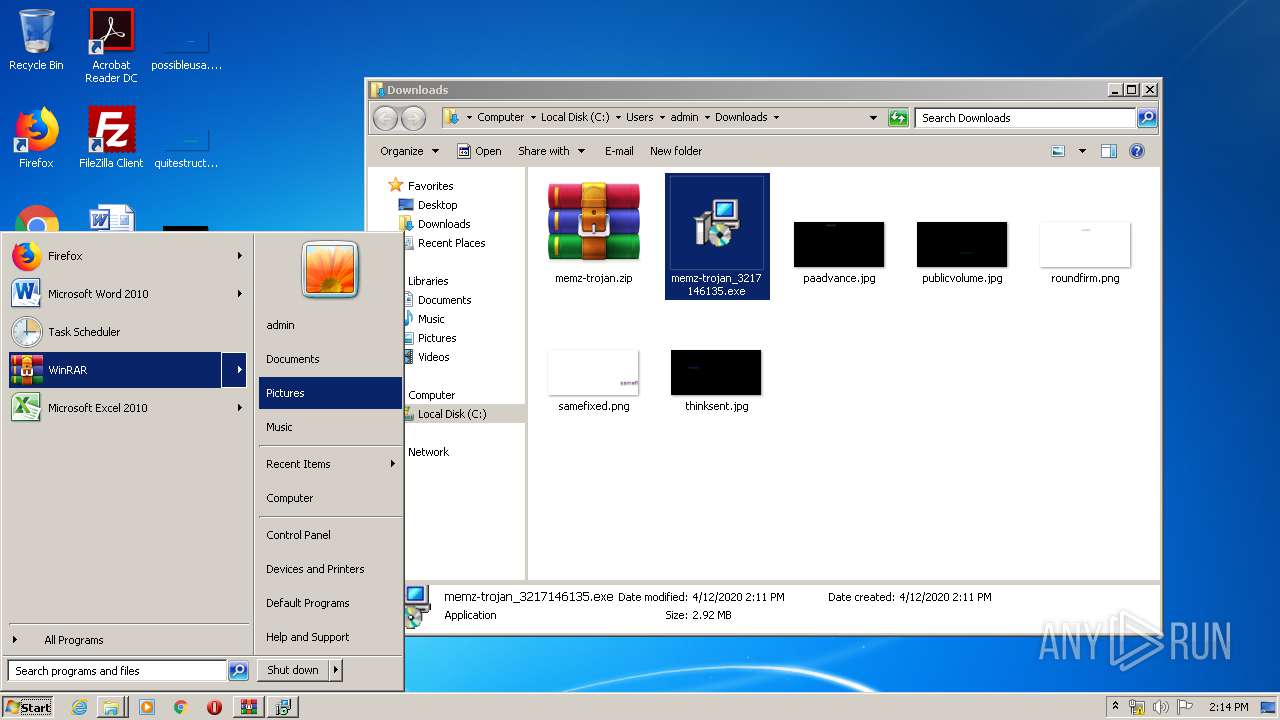Screen dimensions: 1280x720
Task: Show hidden tray icons arrow
Action: [x=1116, y=707]
